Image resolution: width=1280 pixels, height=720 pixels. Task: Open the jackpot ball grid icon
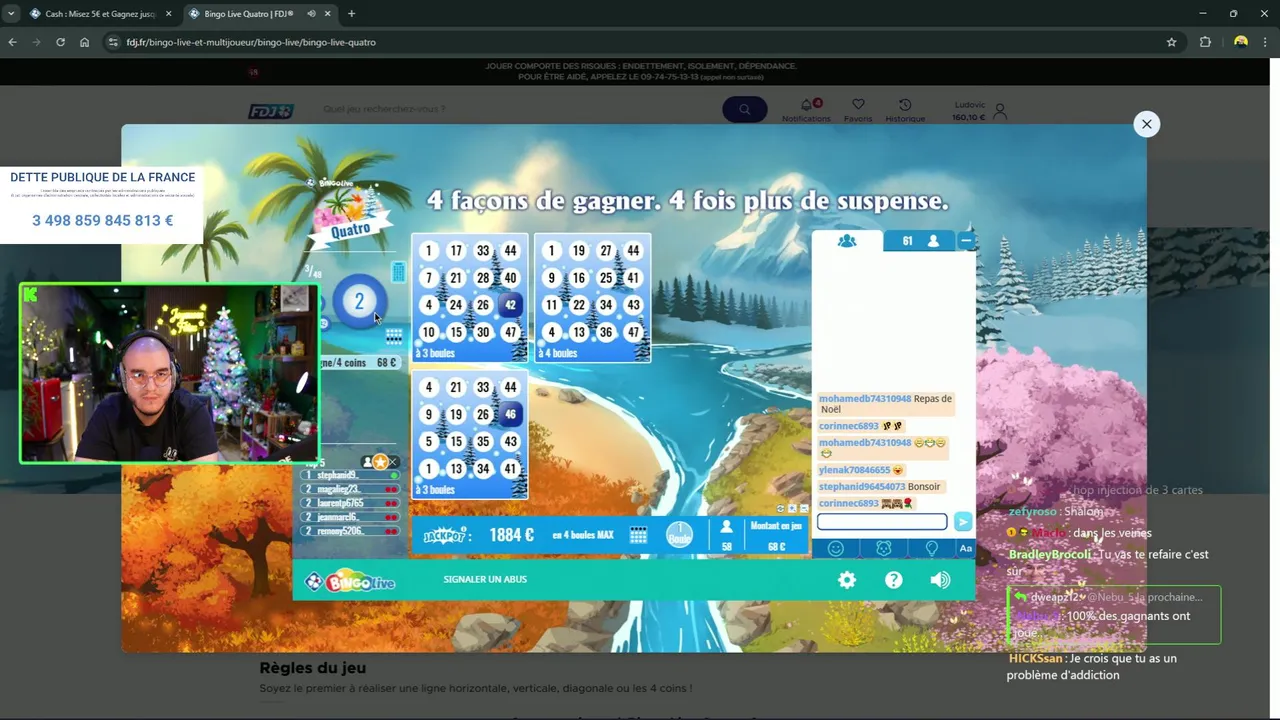point(638,535)
